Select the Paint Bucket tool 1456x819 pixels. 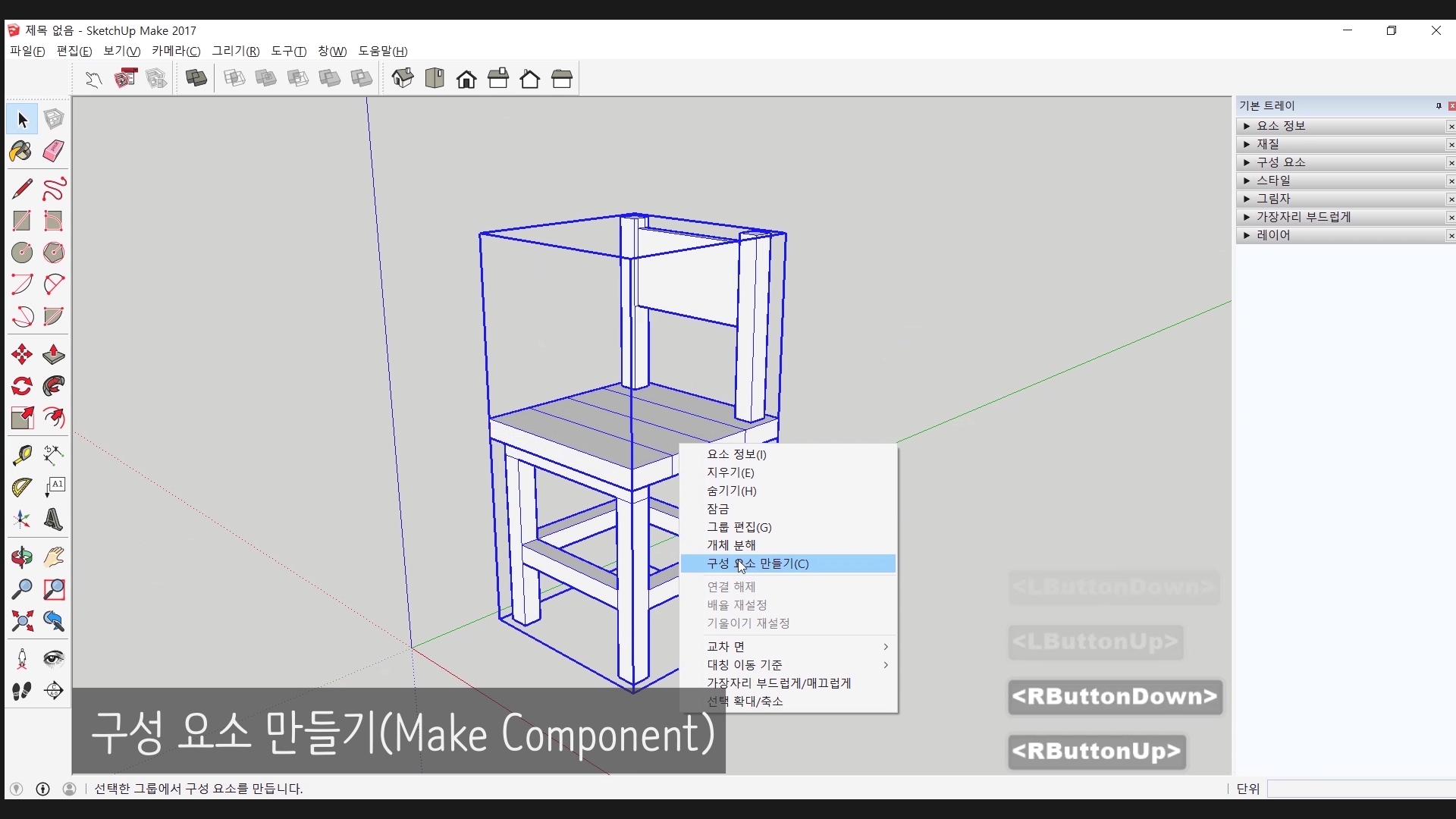coord(21,151)
